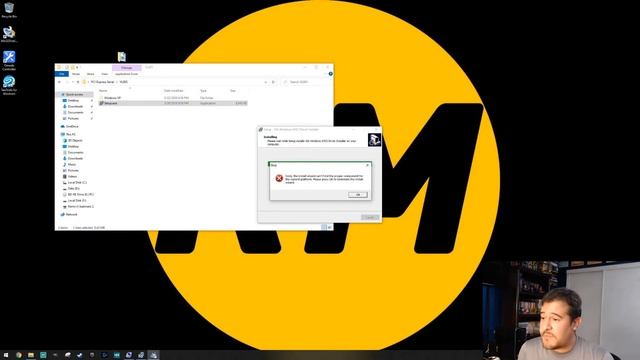Sort files by Date modified column

[x=173, y=91]
